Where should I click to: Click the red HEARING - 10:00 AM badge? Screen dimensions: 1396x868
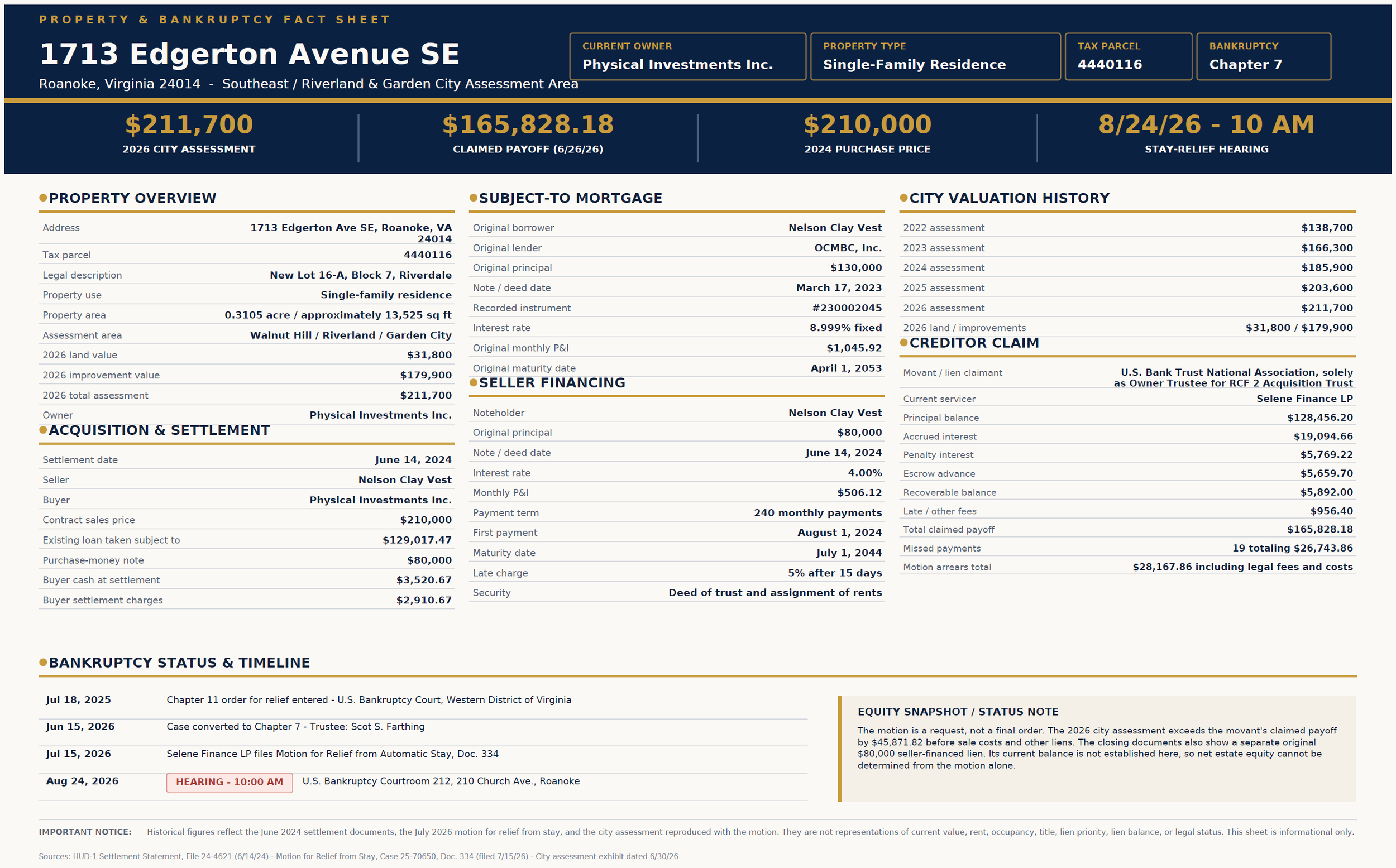click(229, 782)
